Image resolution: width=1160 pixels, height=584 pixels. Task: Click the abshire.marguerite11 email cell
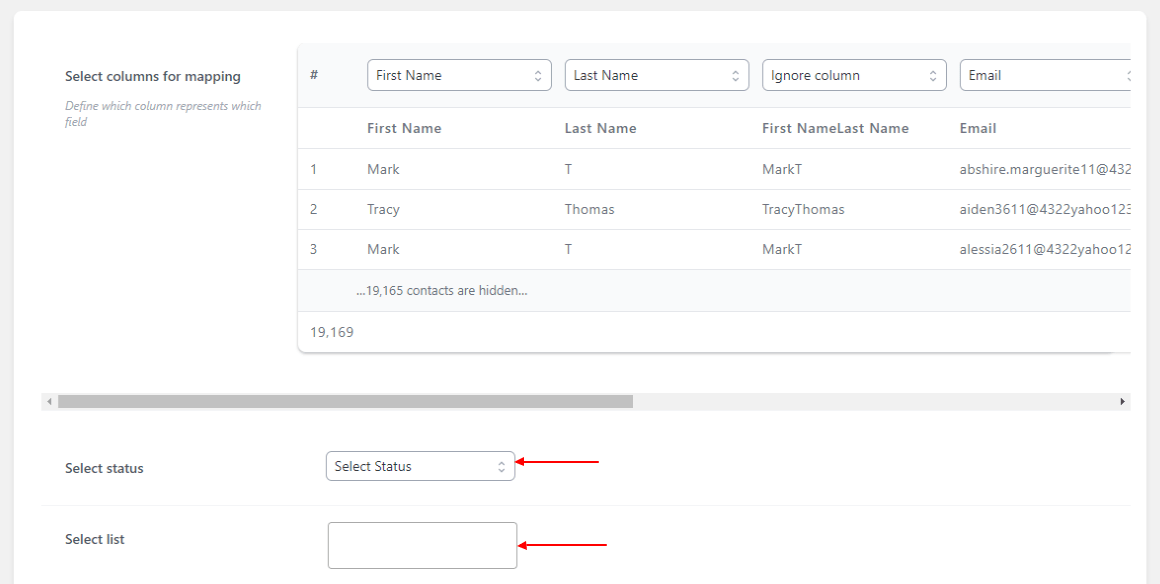pyautogui.click(x=1045, y=170)
